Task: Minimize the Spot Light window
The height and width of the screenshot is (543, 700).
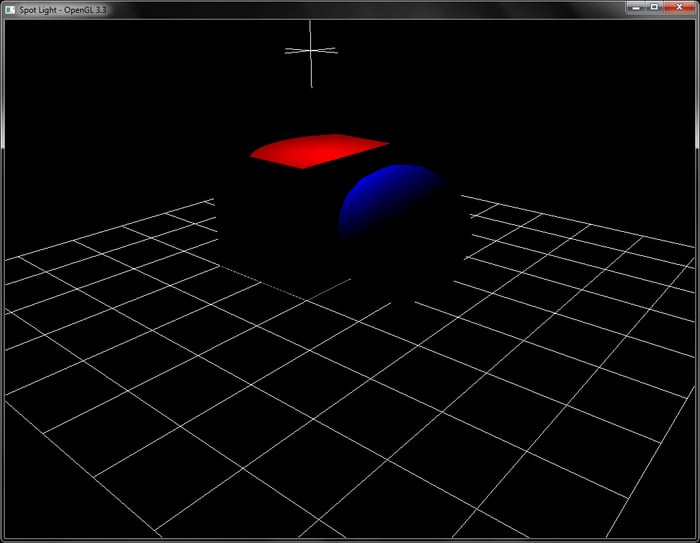Action: [x=637, y=7]
